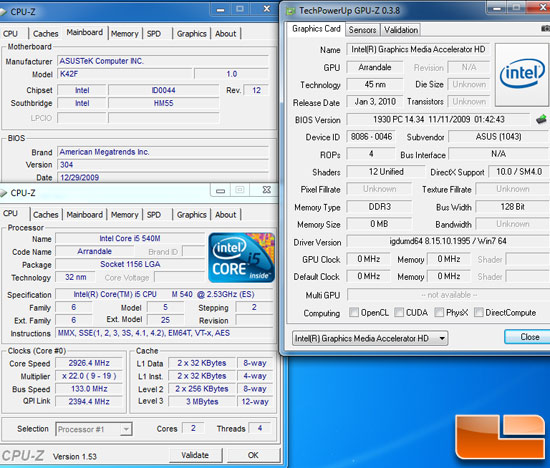Click the Bus Width 128 Bit value

(512, 207)
